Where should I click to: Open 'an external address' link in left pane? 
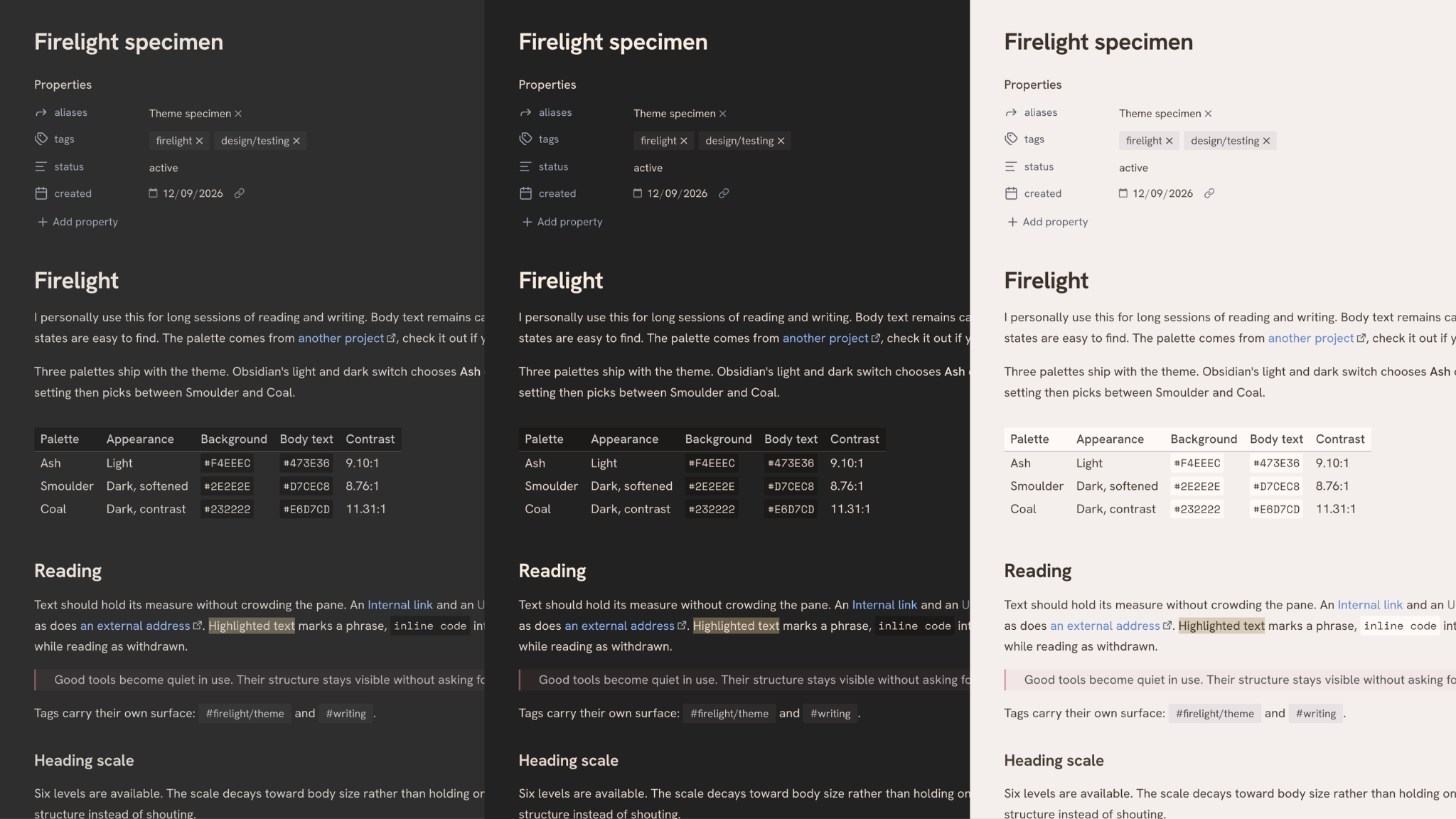135,626
